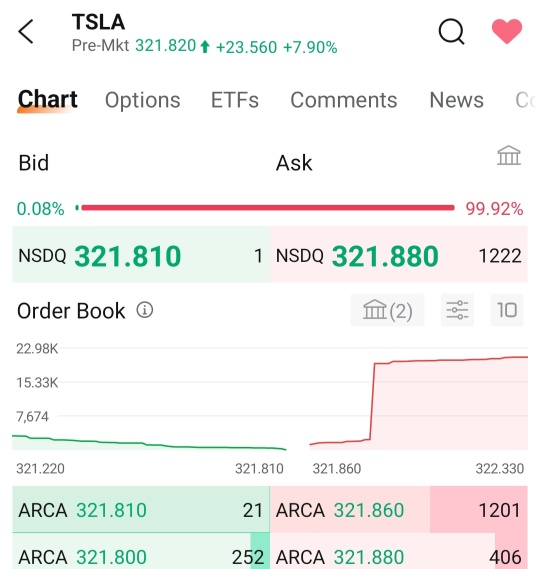This screenshot has height=569, width=540.
Task: Open the Comments tab
Action: (344, 100)
